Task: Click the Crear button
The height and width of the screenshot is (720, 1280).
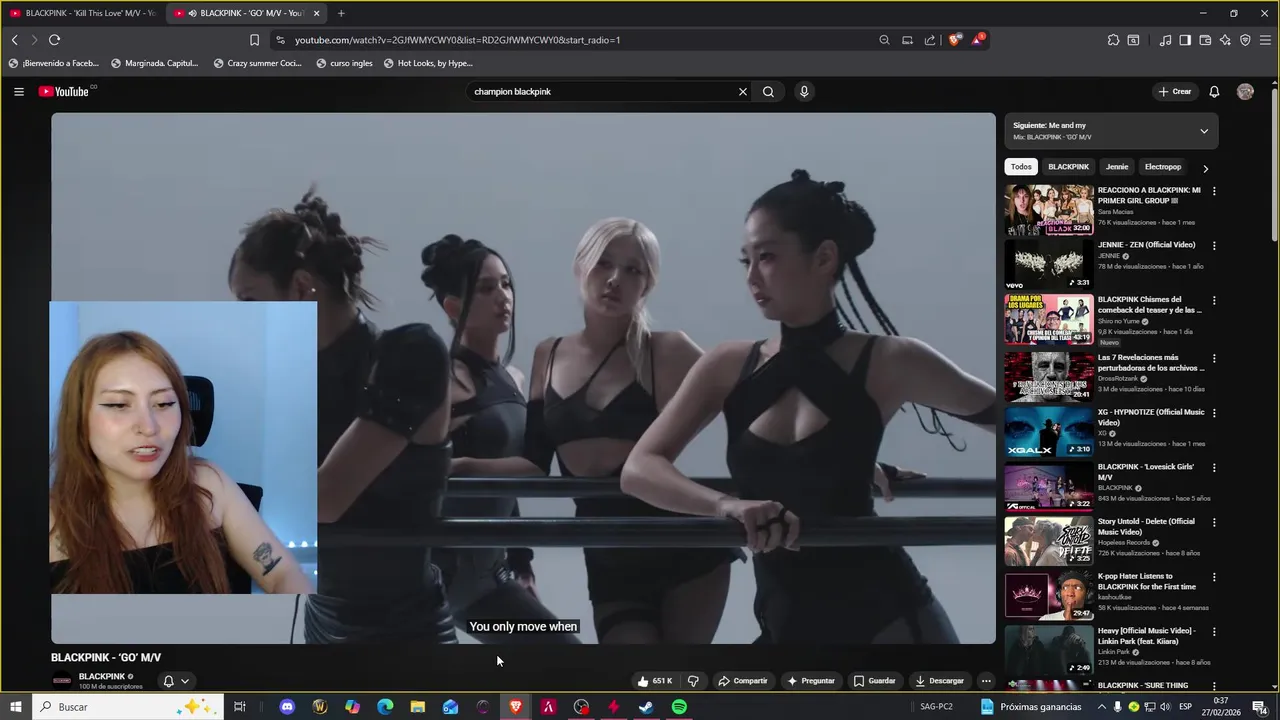Action: [1175, 91]
